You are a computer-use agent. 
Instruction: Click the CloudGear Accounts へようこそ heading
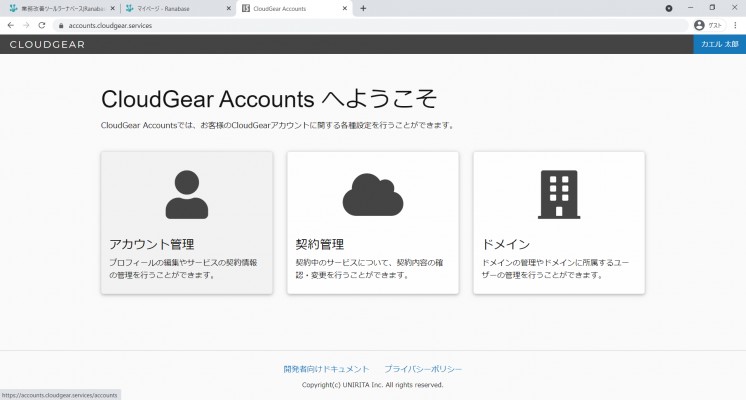click(x=269, y=99)
